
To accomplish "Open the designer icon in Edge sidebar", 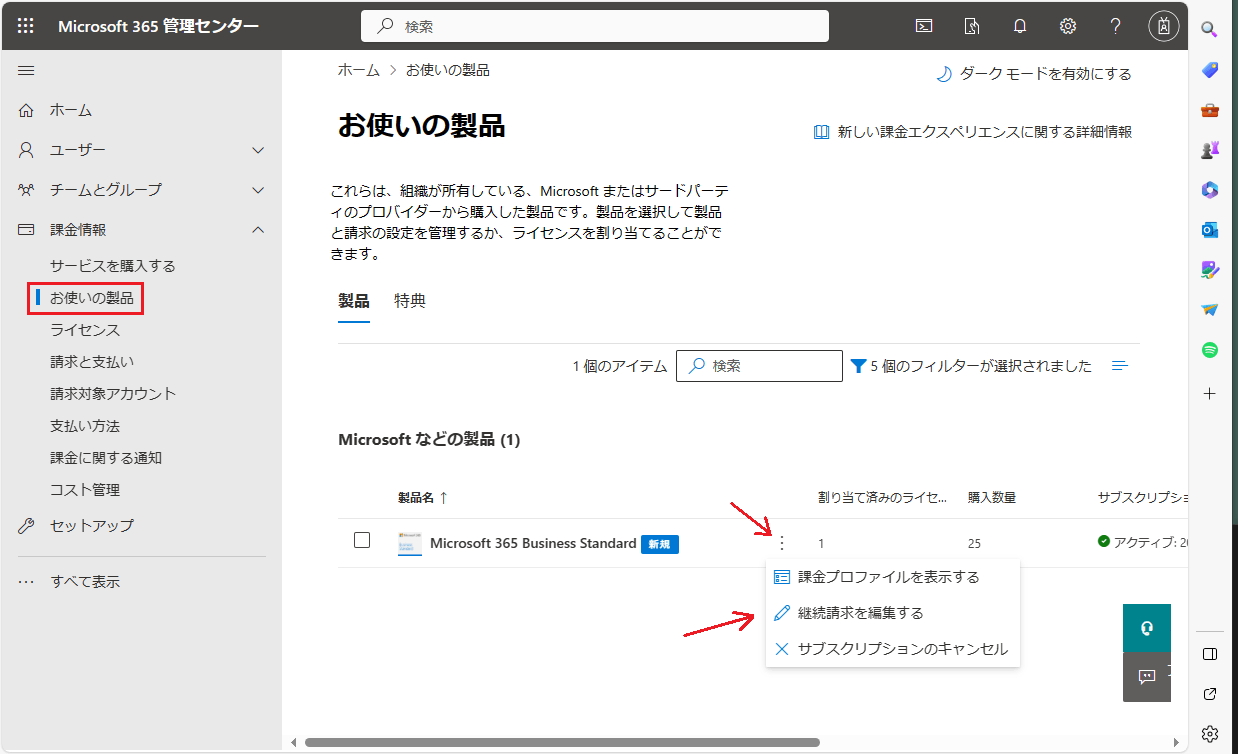I will (1210, 270).
